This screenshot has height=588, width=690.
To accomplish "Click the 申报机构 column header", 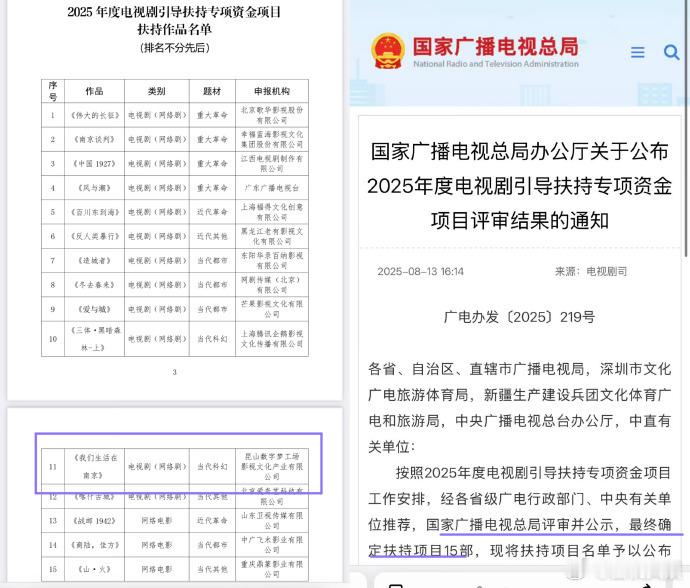I will pos(272,91).
